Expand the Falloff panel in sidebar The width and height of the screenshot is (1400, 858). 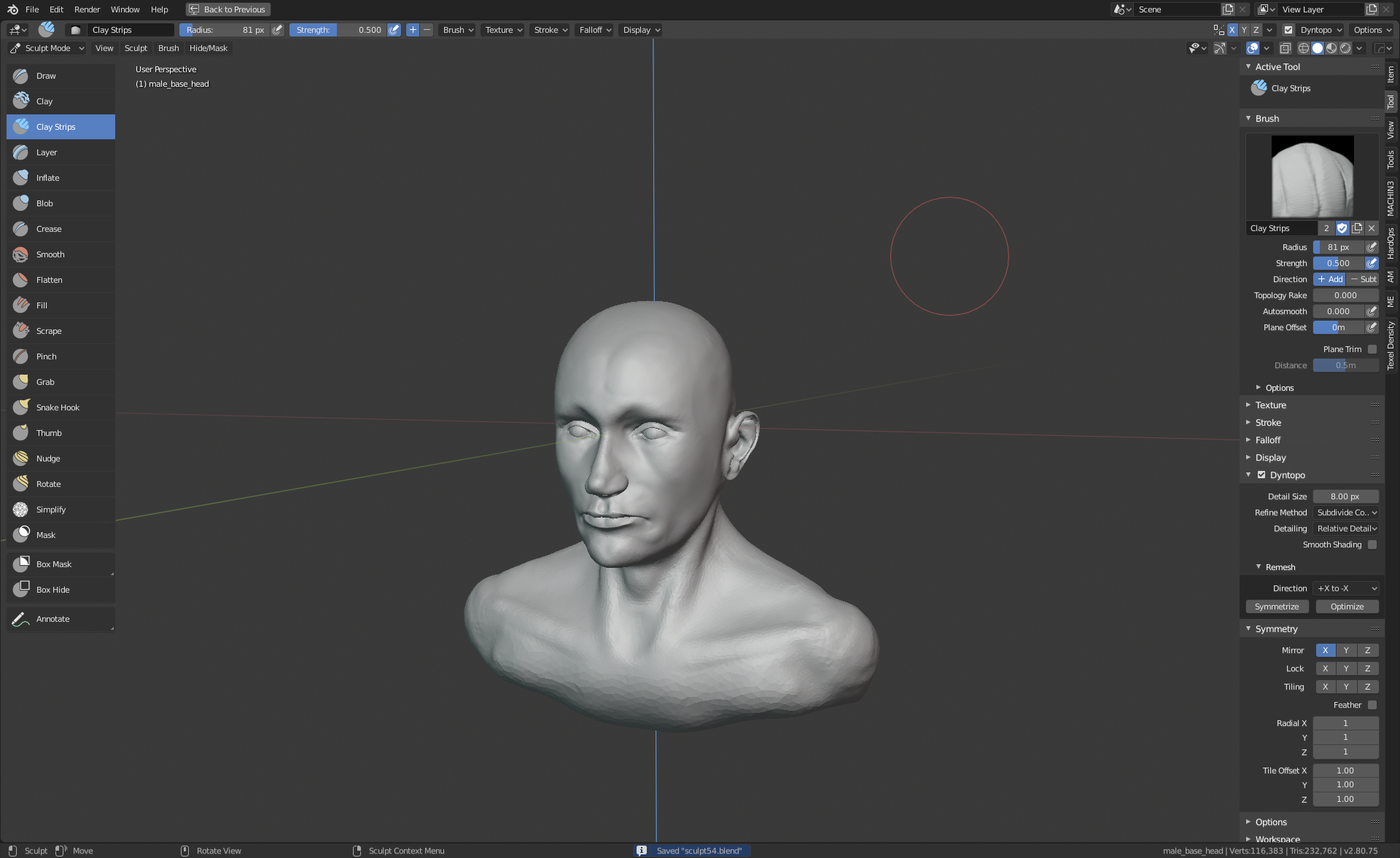point(1268,440)
